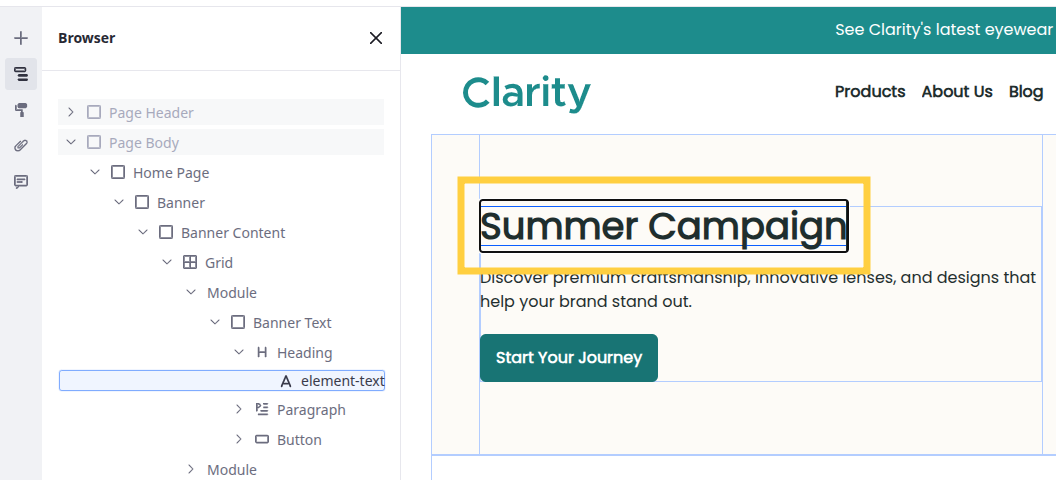The image size is (1056, 480).
Task: Click the Paragraph icon in tree
Action: pos(262,410)
